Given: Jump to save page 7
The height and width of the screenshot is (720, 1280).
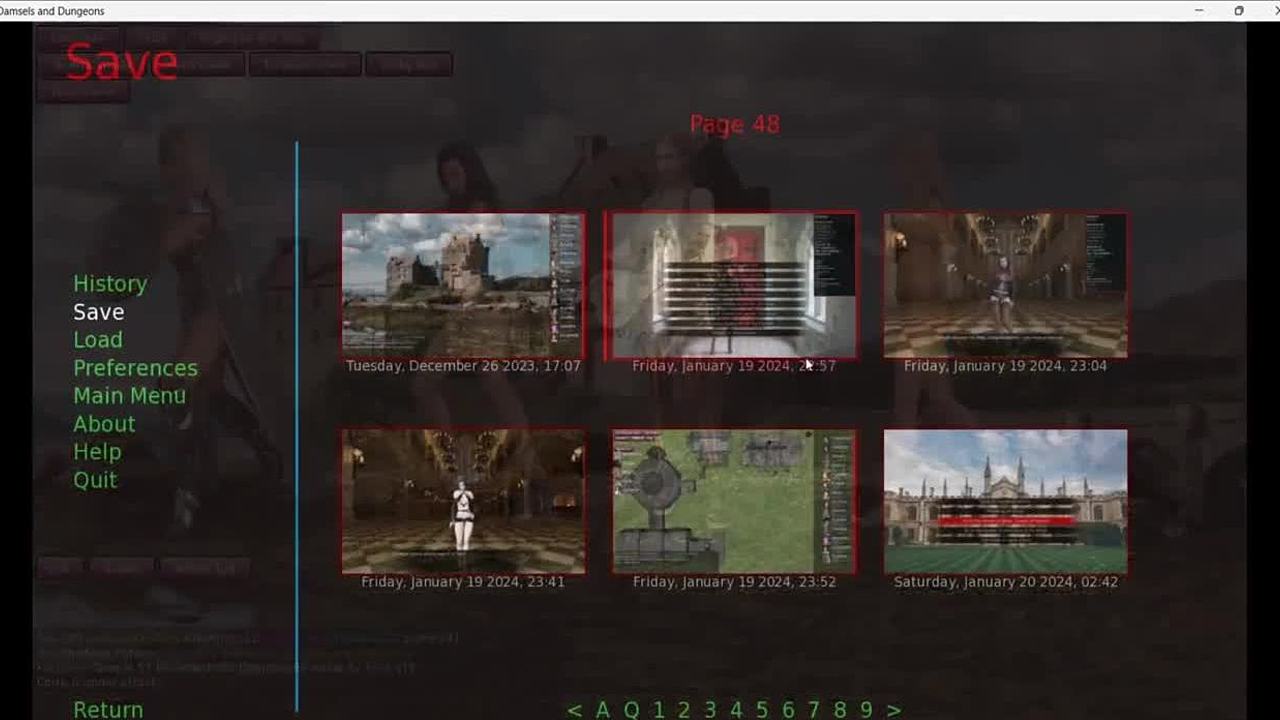Looking at the screenshot, I should click(814, 710).
